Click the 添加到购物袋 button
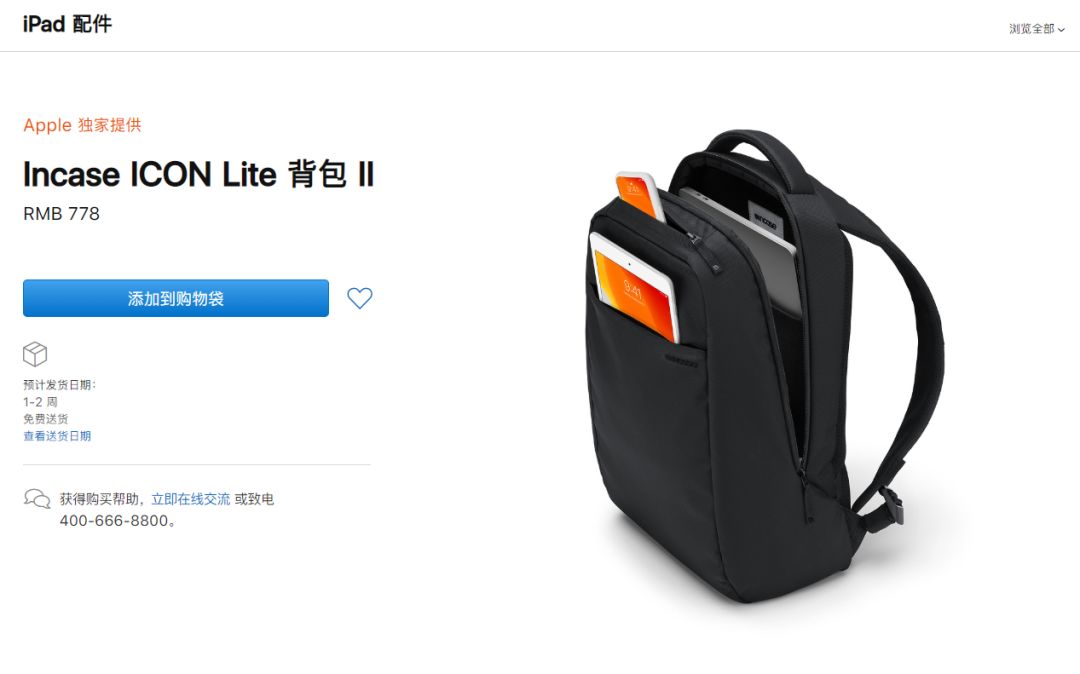This screenshot has height=674, width=1080. click(176, 298)
